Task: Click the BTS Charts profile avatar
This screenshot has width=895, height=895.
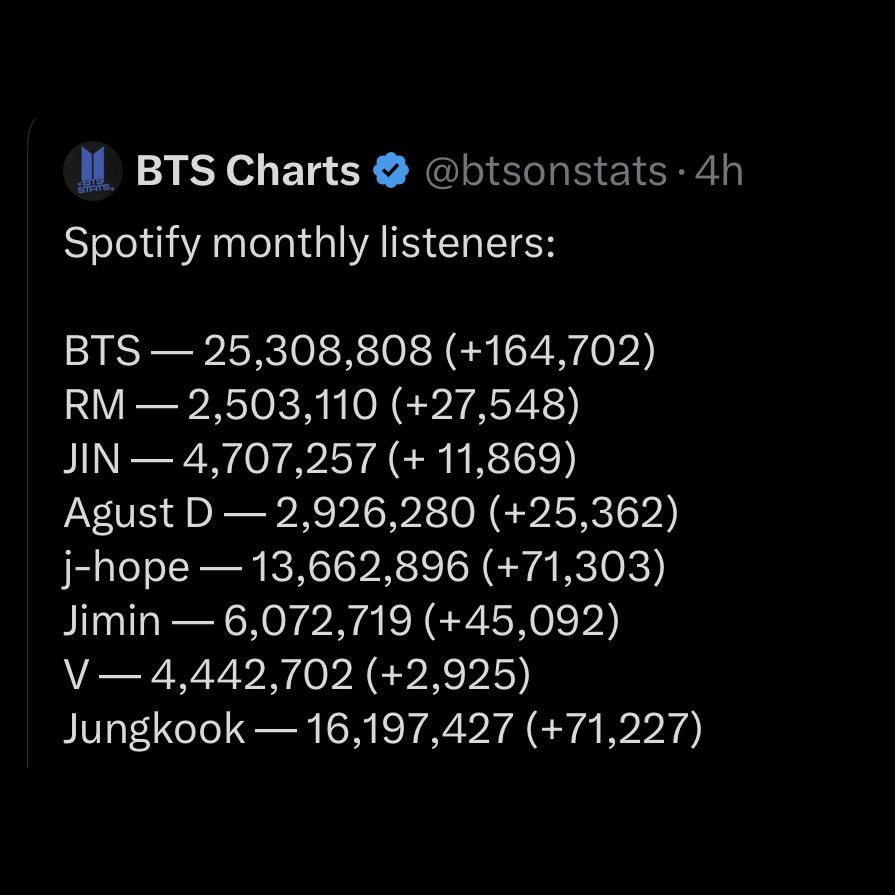Action: point(94,171)
